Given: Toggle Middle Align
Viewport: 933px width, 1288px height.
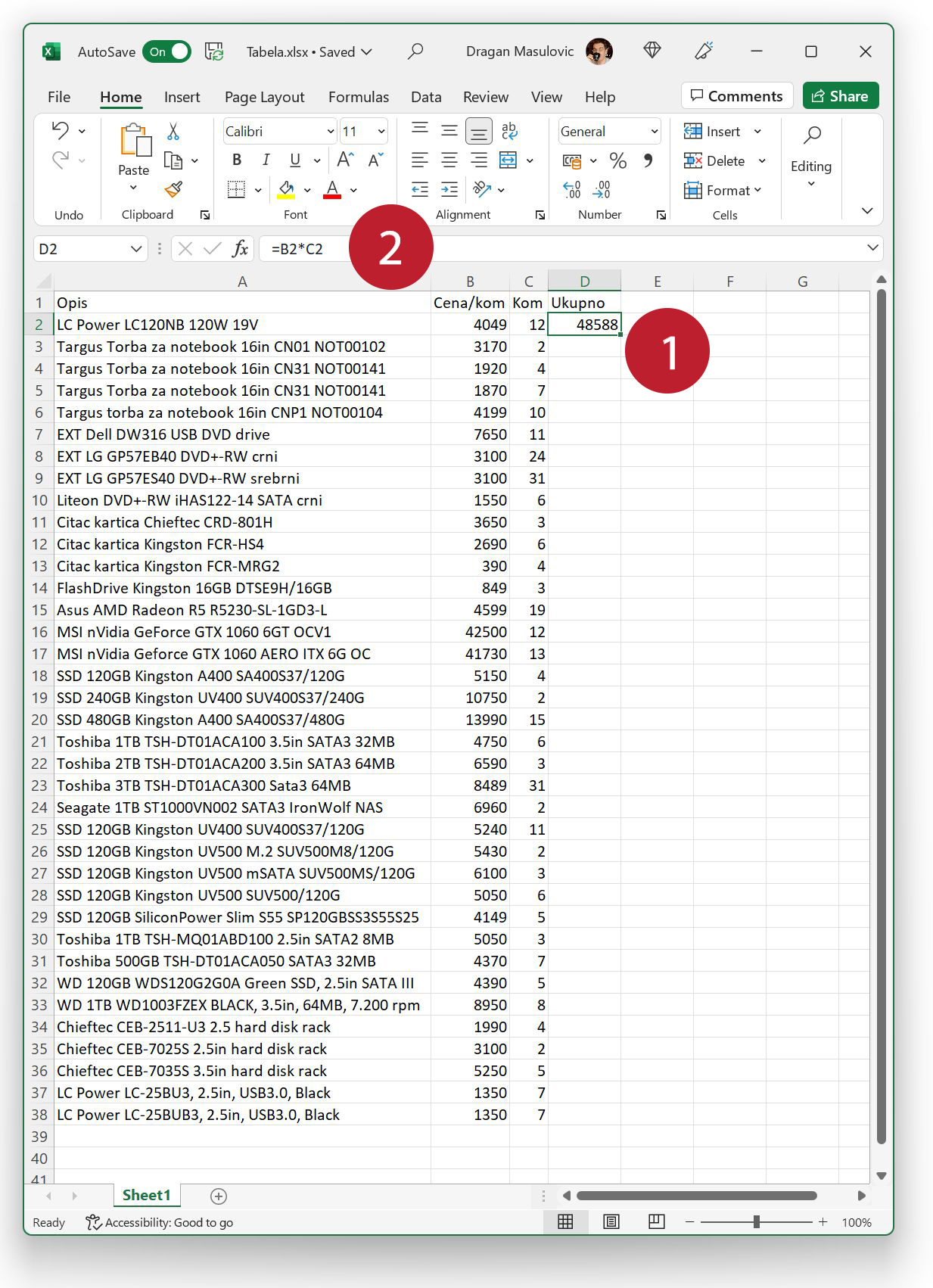Looking at the screenshot, I should pos(449,130).
